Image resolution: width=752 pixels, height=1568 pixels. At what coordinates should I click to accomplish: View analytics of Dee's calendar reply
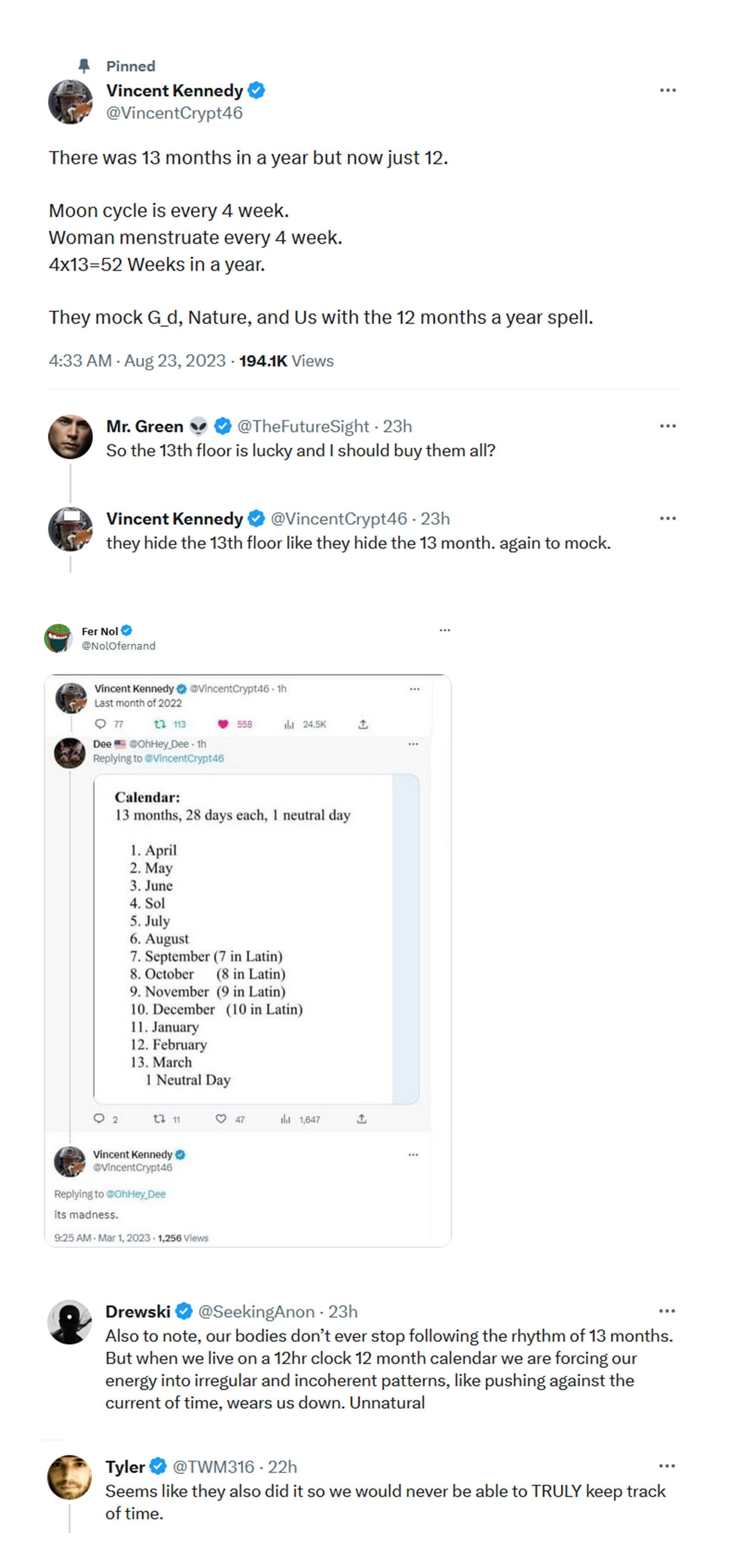pos(286,1119)
